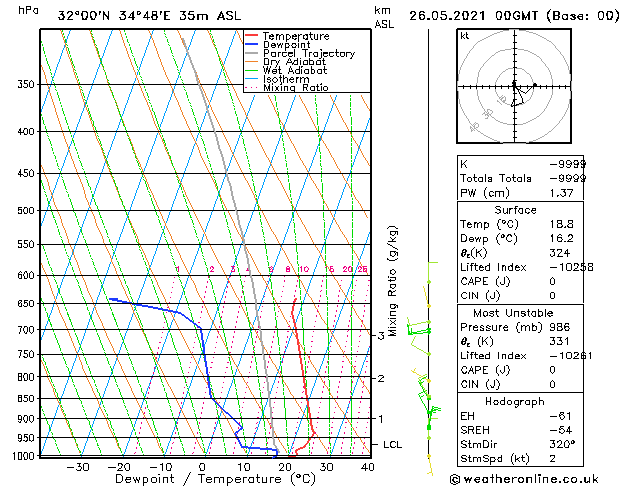Select the '450' pressure level label
This screenshot has height=486, width=629.
coord(26,173)
